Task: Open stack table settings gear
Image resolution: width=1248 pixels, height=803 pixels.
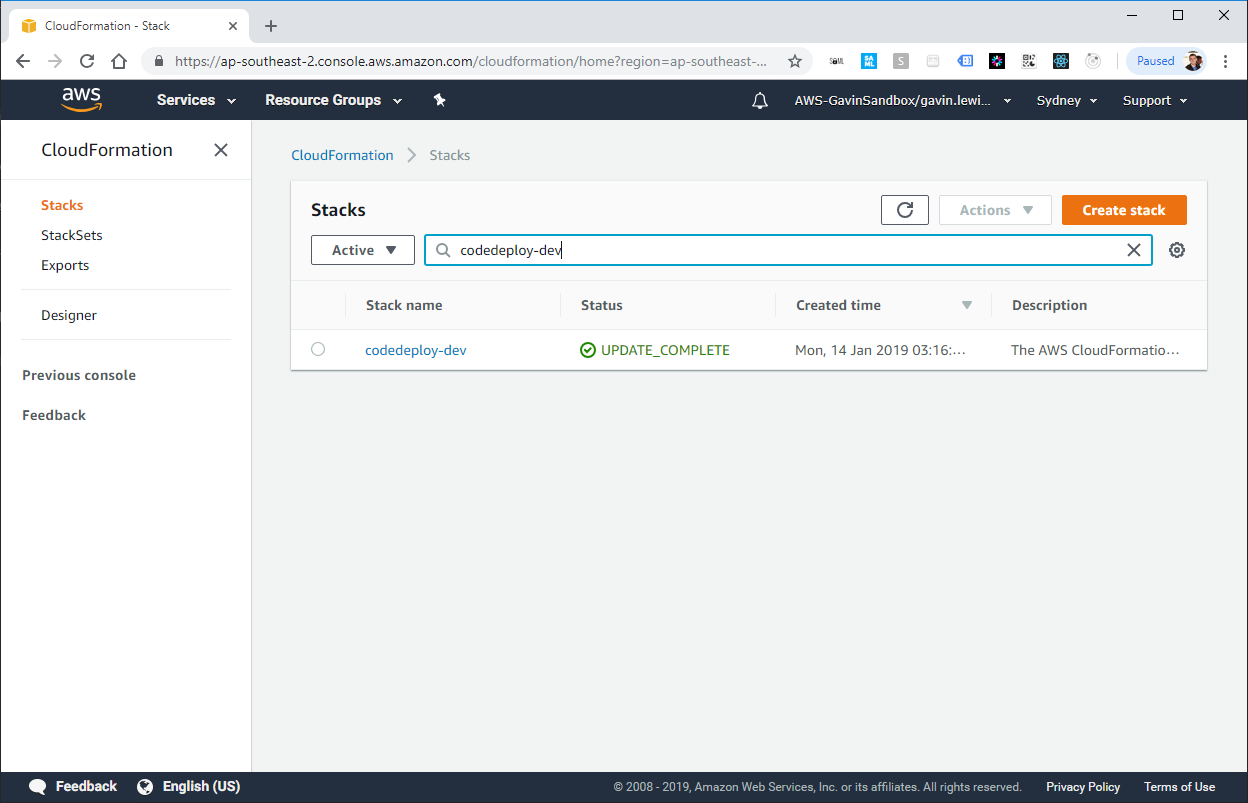Action: [1177, 250]
